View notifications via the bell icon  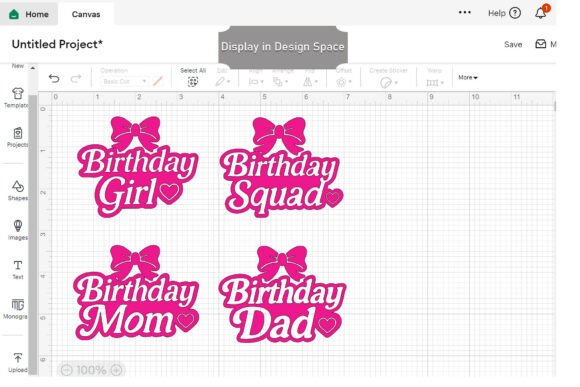[x=541, y=13]
